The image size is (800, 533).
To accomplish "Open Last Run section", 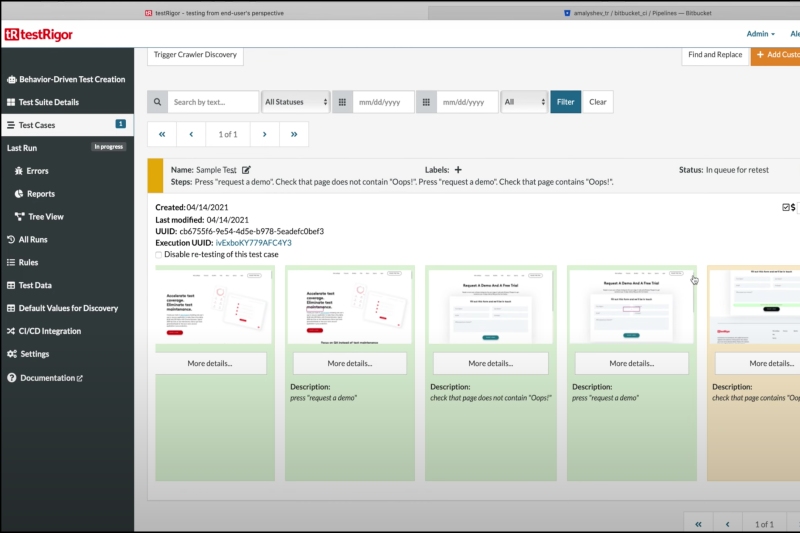I will tap(22, 148).
